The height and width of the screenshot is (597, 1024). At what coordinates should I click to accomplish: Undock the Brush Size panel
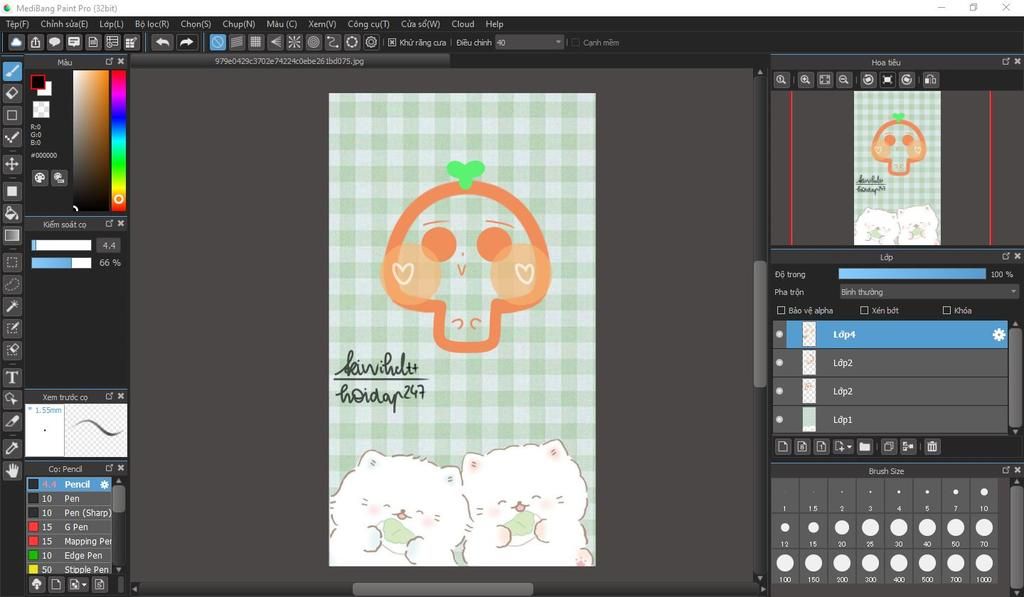tap(1006, 470)
